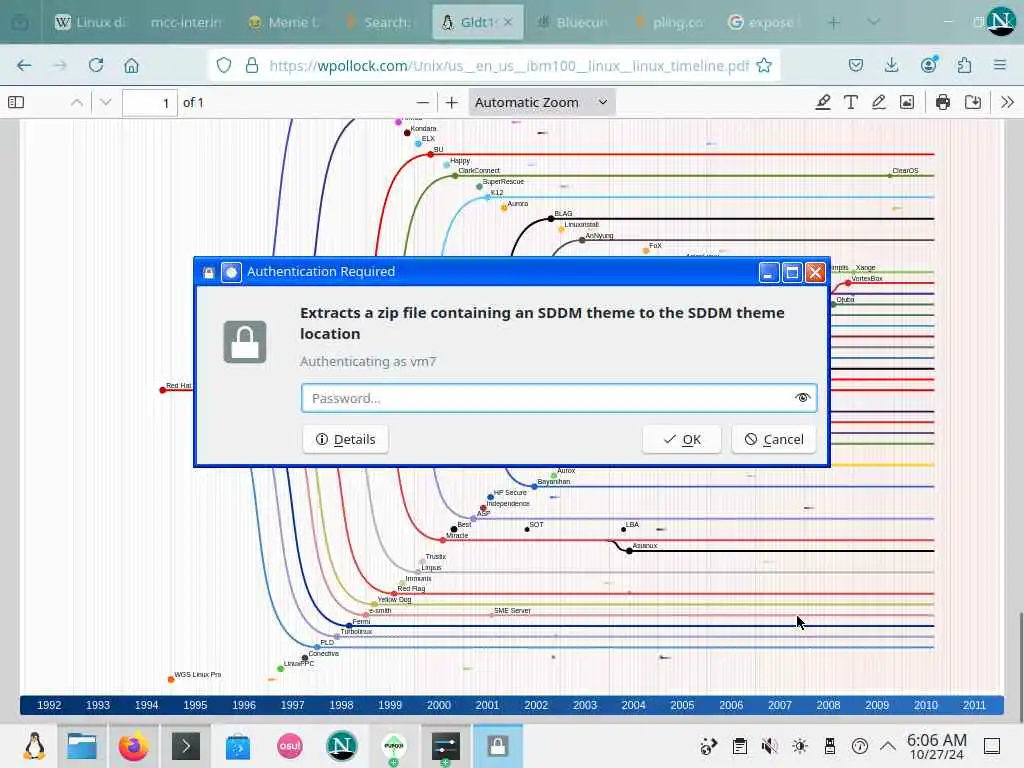This screenshot has width=1024, height=768.
Task: Open the clock showing 6:06 AM
Action: click(936, 746)
